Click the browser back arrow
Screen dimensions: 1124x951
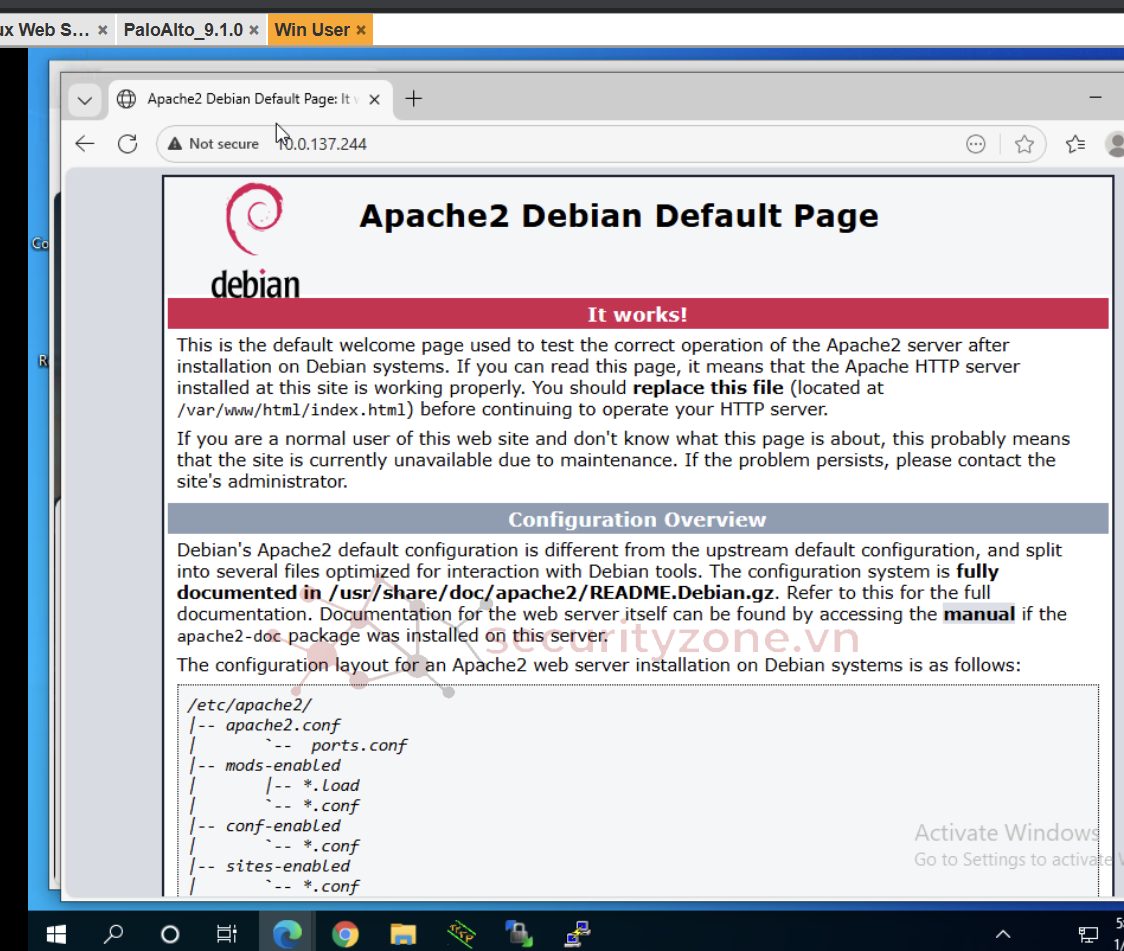click(x=85, y=144)
